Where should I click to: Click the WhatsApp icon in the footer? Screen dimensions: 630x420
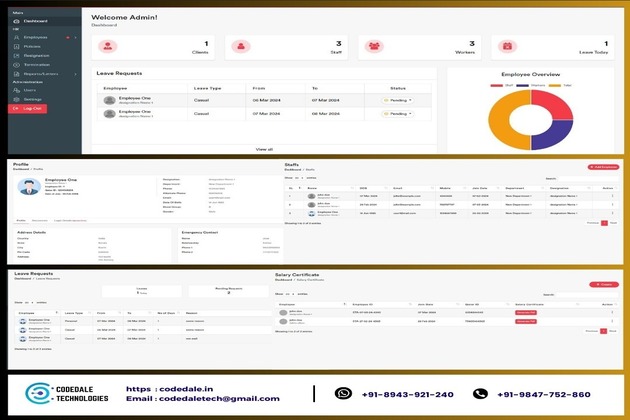click(x=344, y=394)
